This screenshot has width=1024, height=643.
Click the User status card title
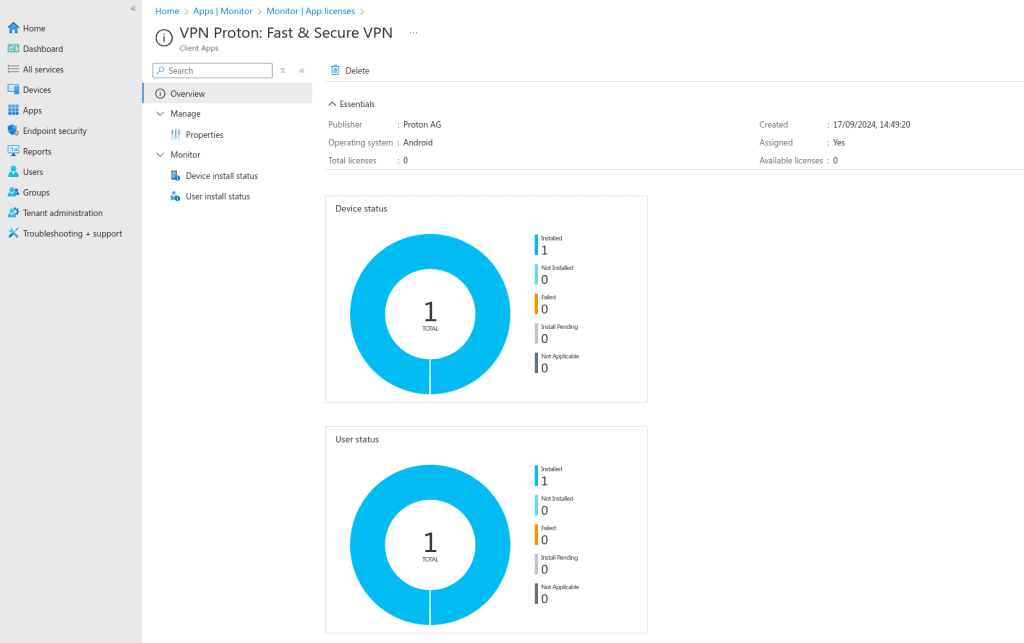[357, 439]
